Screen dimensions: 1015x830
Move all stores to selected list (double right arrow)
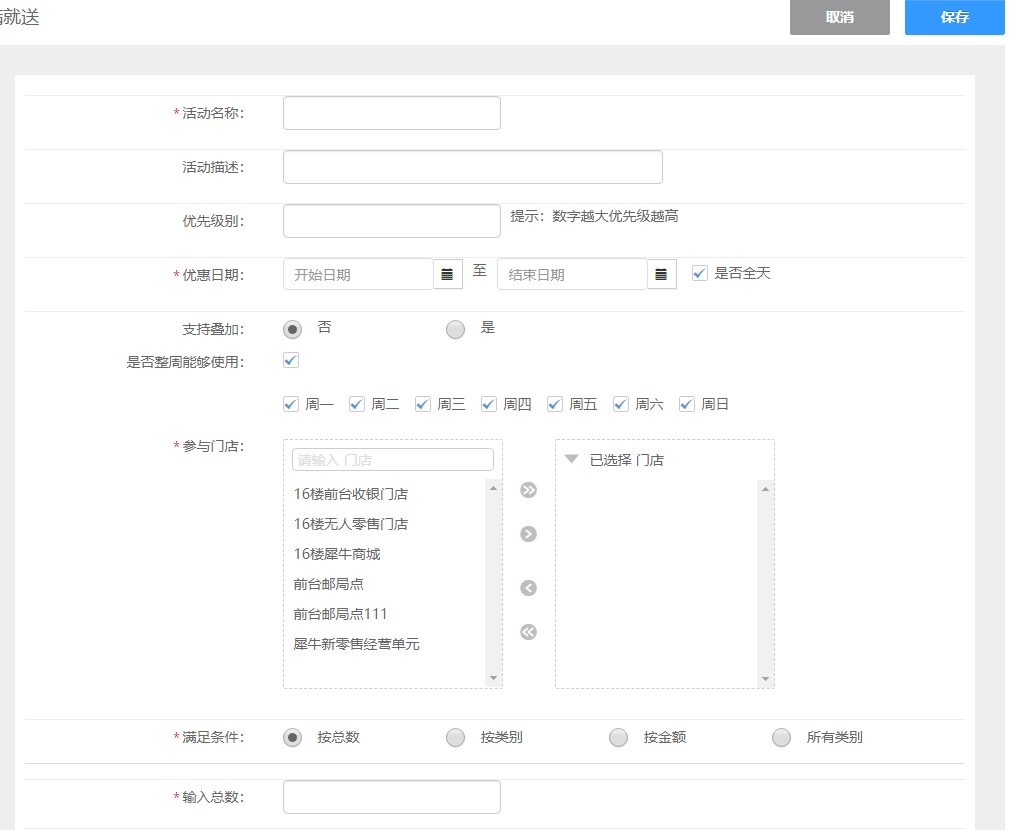click(528, 490)
